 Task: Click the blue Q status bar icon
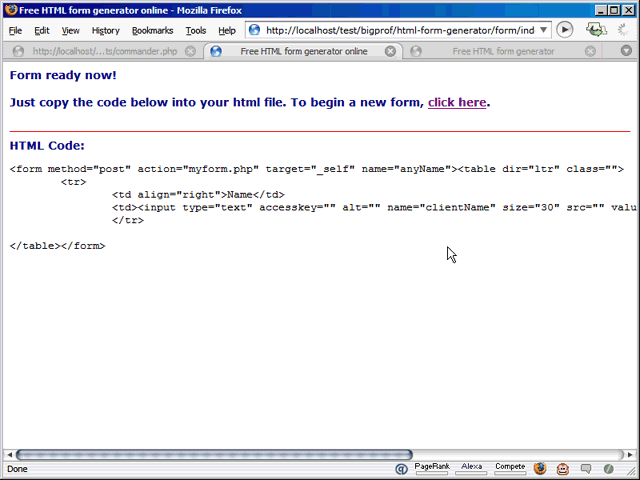[401, 469]
